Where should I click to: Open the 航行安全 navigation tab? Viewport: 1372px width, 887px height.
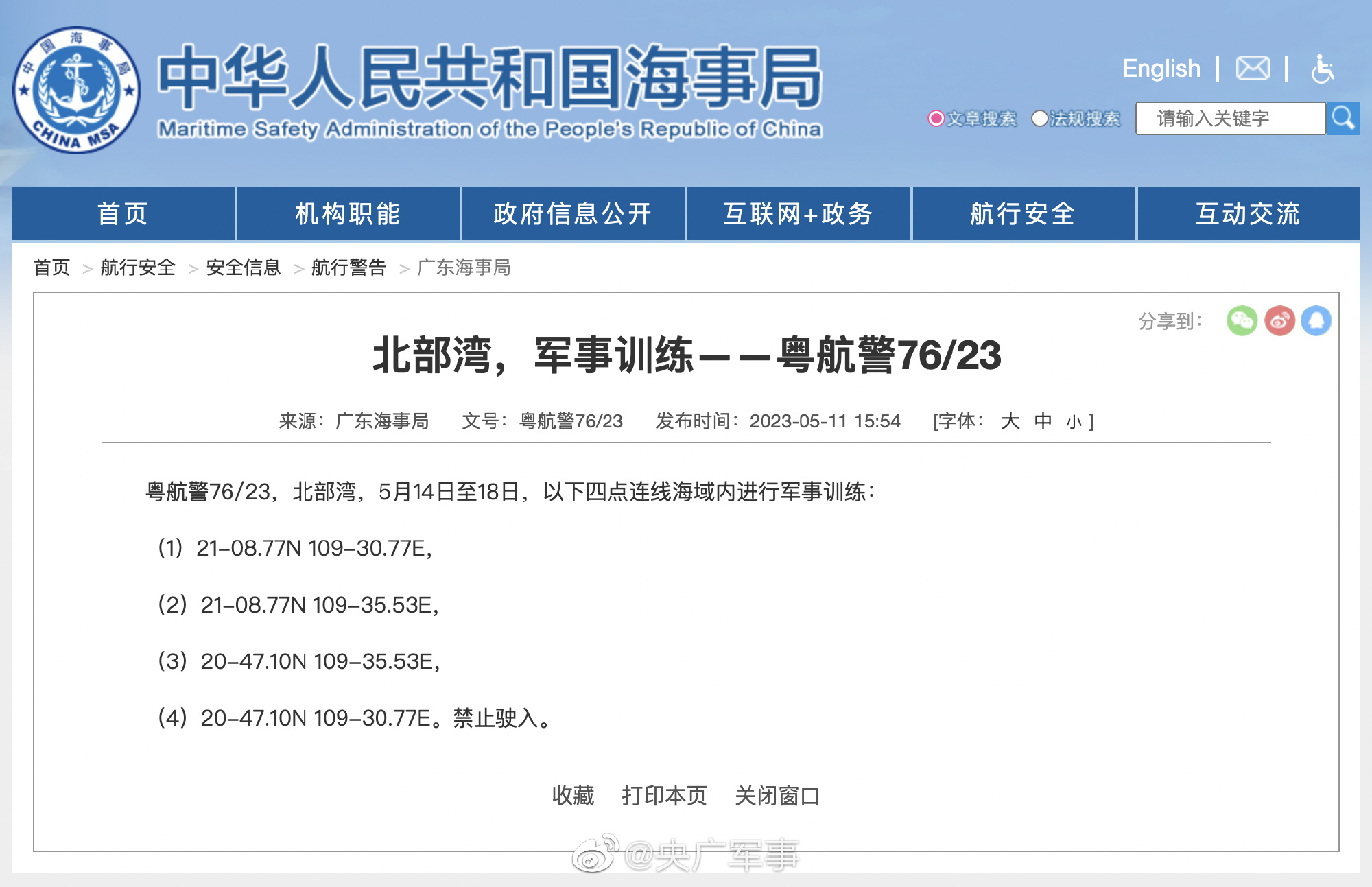click(x=1023, y=213)
